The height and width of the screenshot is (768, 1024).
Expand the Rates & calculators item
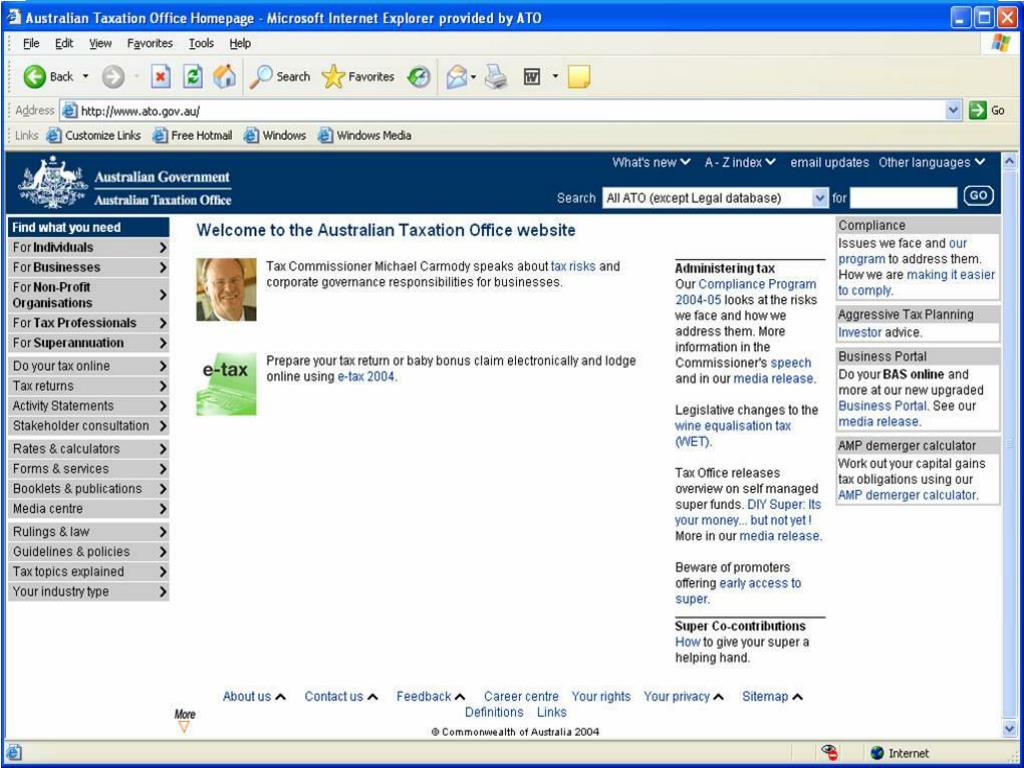[x=88, y=449]
